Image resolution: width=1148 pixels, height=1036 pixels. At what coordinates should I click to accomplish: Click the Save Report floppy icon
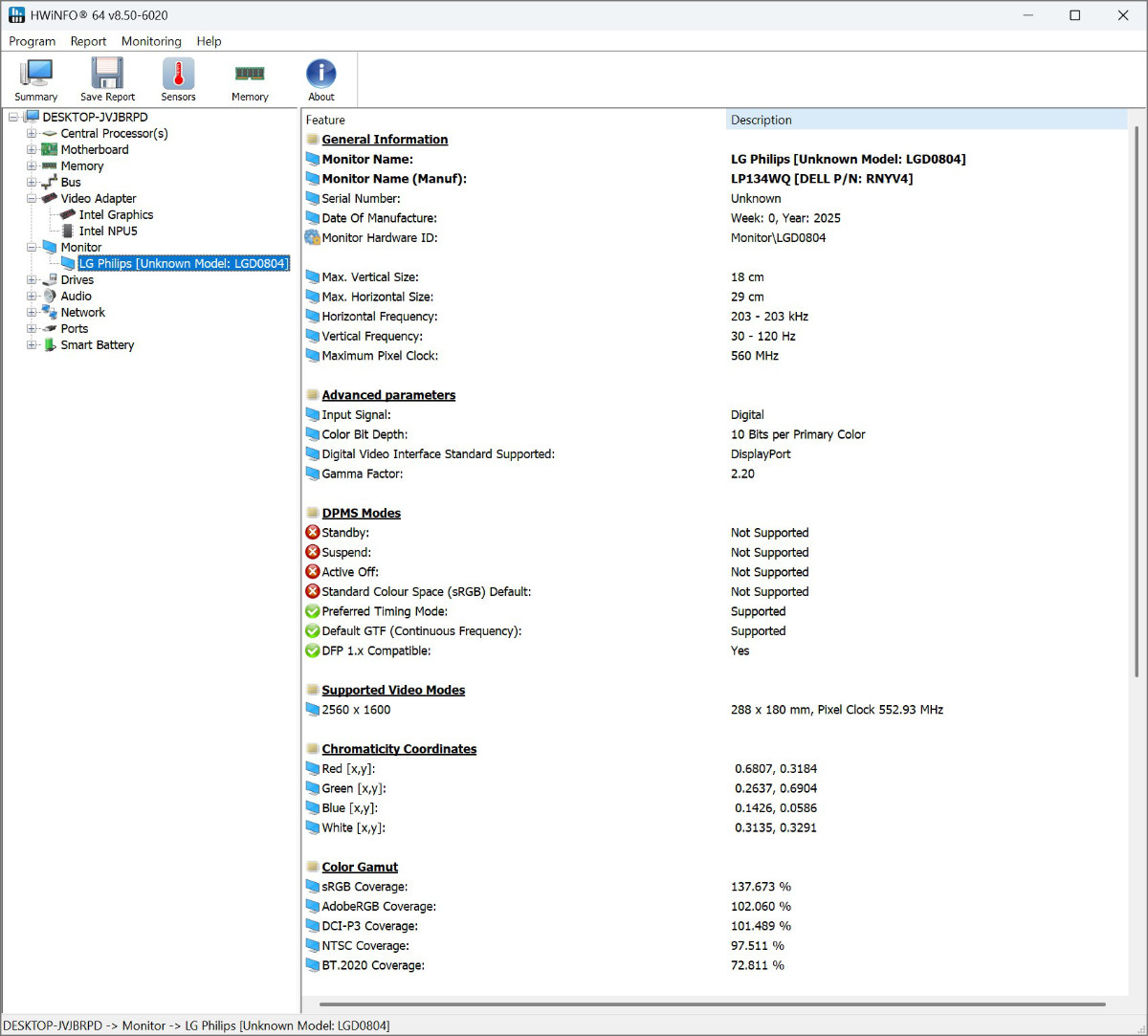tap(107, 75)
